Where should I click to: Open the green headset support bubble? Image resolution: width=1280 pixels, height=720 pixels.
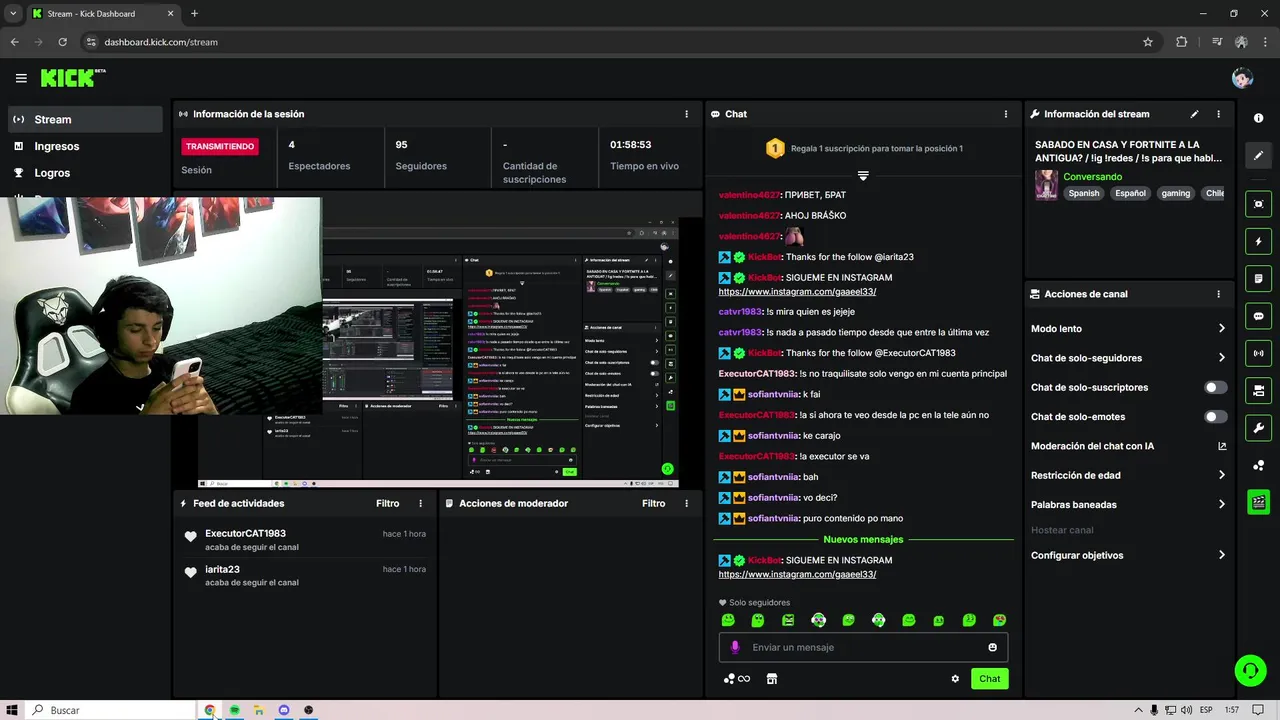(1250, 670)
